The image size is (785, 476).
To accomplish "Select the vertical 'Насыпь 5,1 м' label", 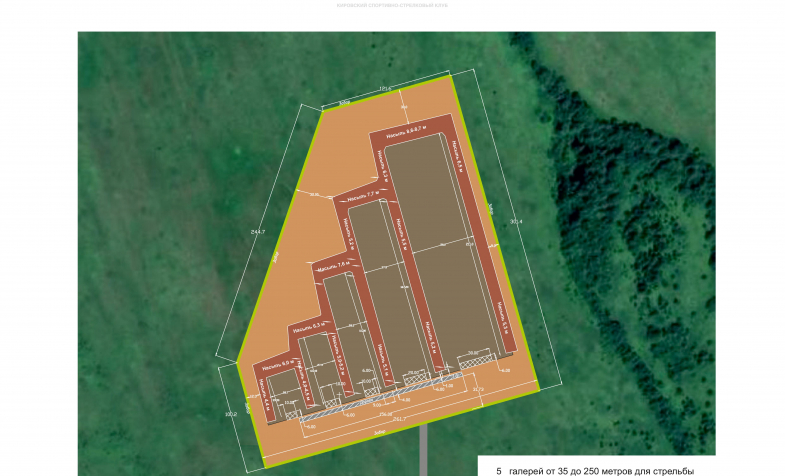I will click(x=383, y=361).
